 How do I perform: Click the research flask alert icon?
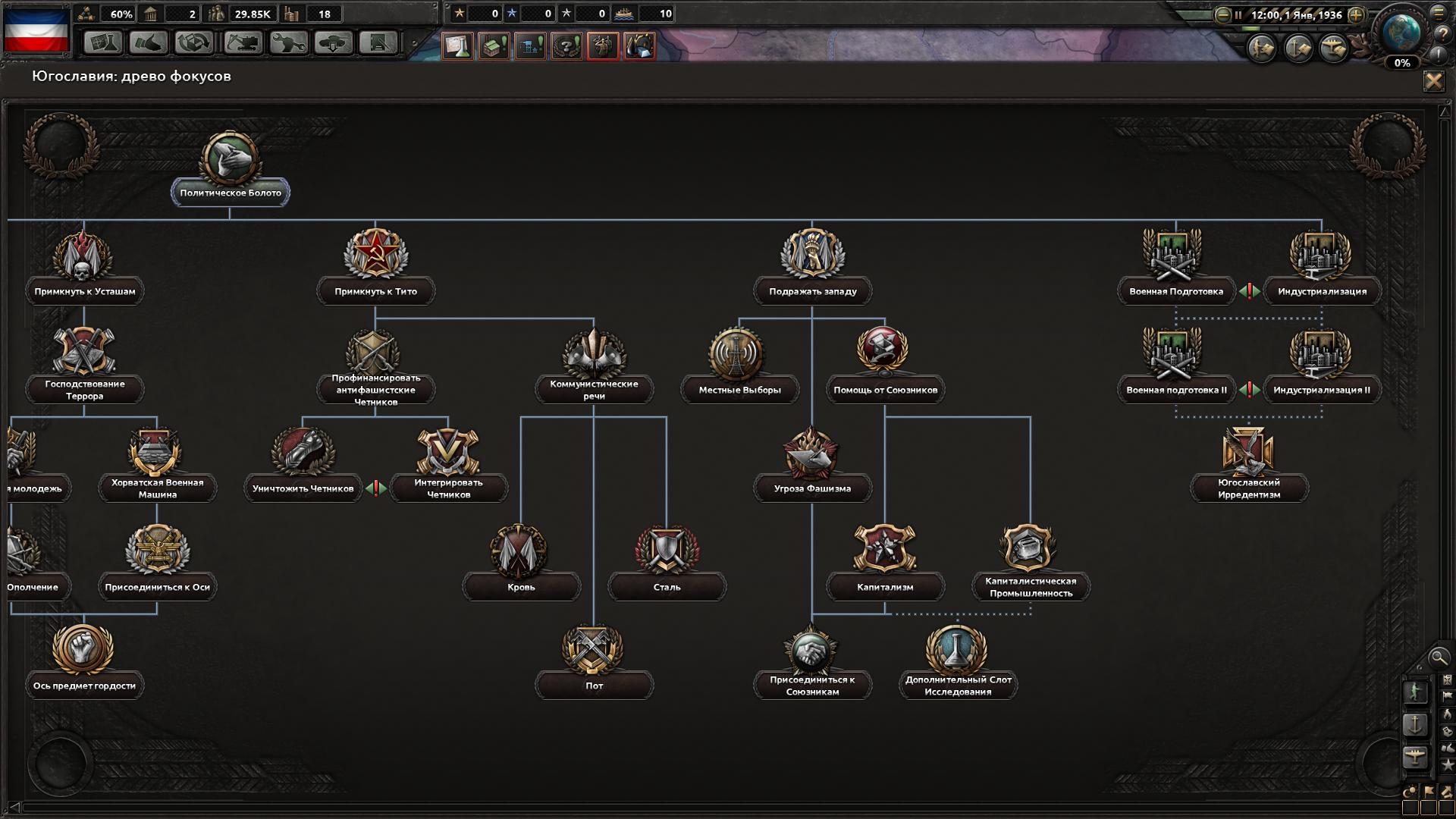[458, 45]
